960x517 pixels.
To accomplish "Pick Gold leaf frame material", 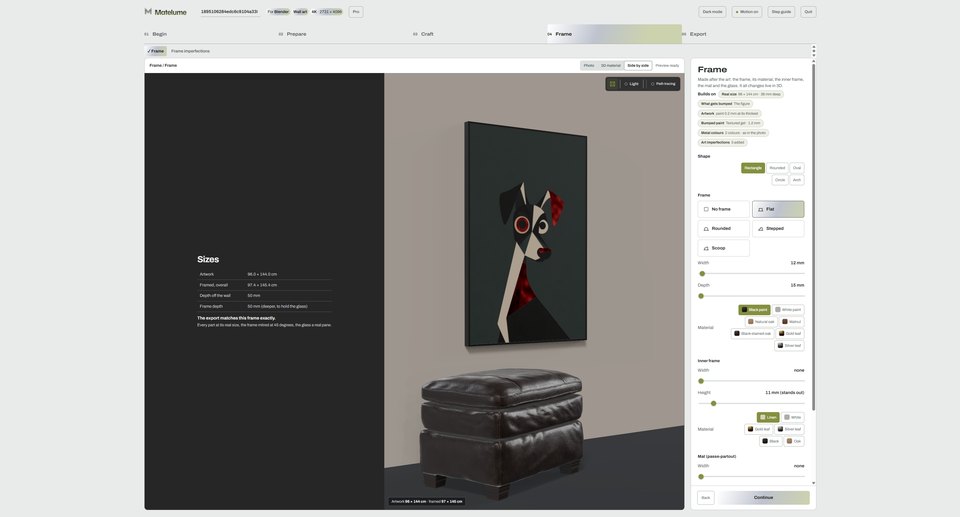I will click(x=790, y=334).
